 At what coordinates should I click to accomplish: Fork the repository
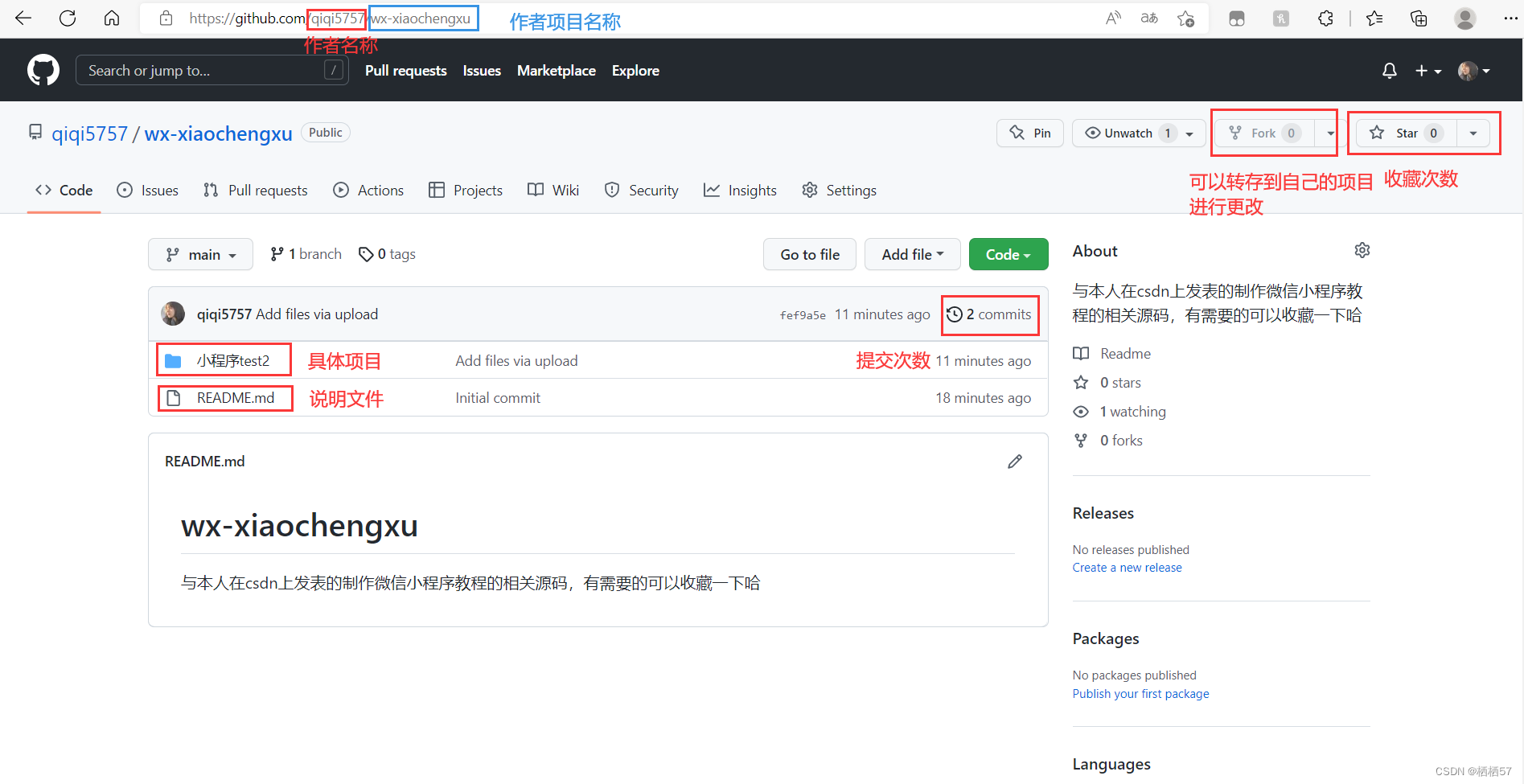pyautogui.click(x=1263, y=133)
